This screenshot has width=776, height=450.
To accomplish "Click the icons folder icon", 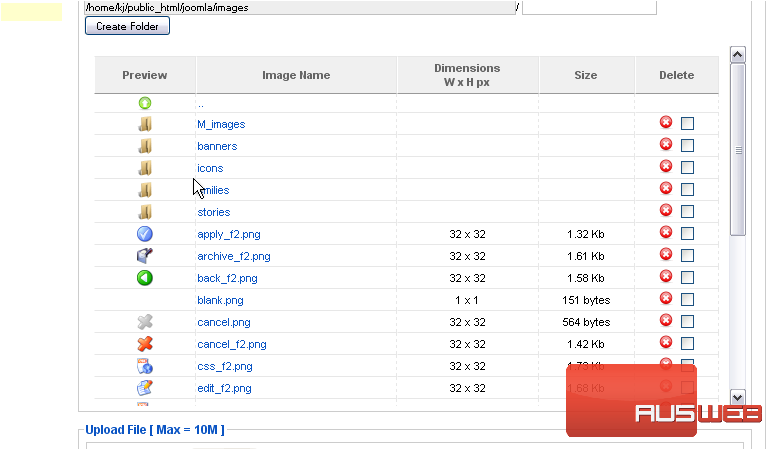I will click(145, 168).
